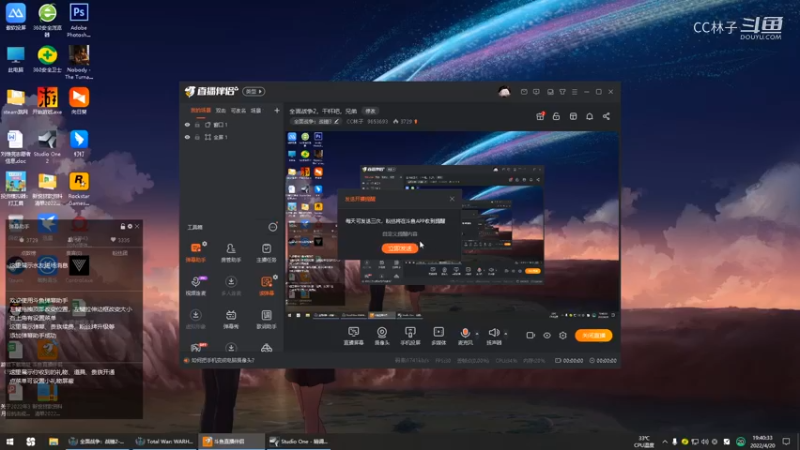Image resolution: width=800 pixels, height=450 pixels.
Task: Switch to Studio One taskbar window
Action: coord(298,441)
